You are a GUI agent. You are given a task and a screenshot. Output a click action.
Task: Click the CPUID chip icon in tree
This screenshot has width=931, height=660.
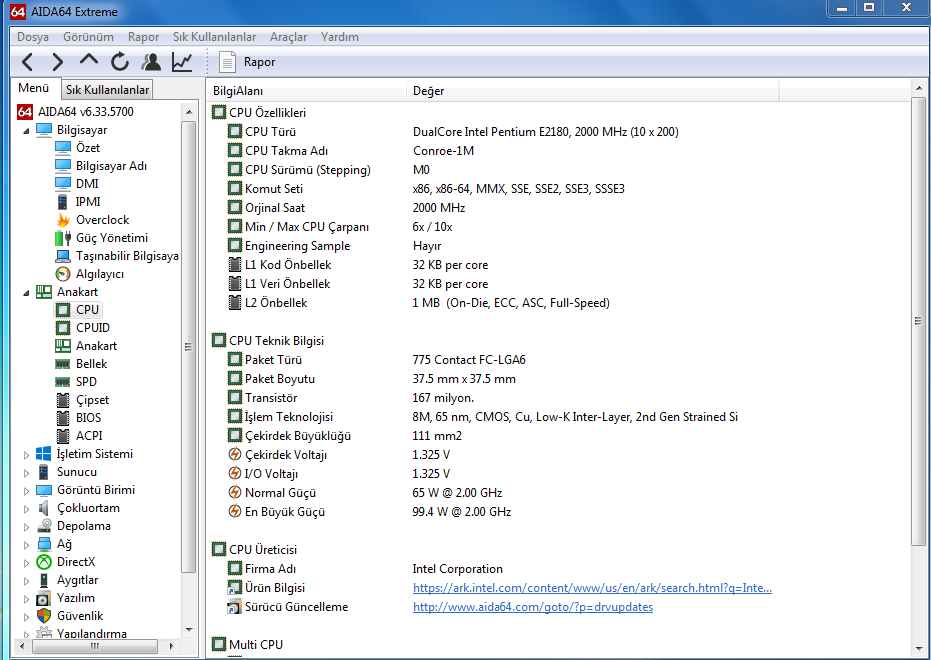pos(62,328)
